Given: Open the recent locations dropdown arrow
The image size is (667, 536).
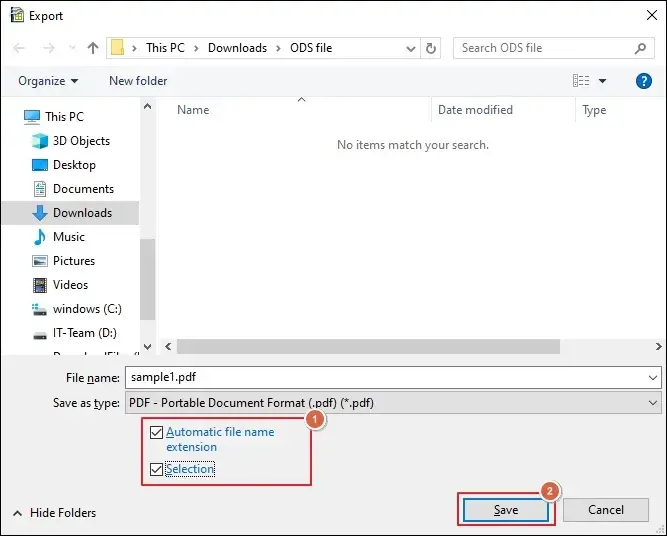Looking at the screenshot, I should coord(72,48).
